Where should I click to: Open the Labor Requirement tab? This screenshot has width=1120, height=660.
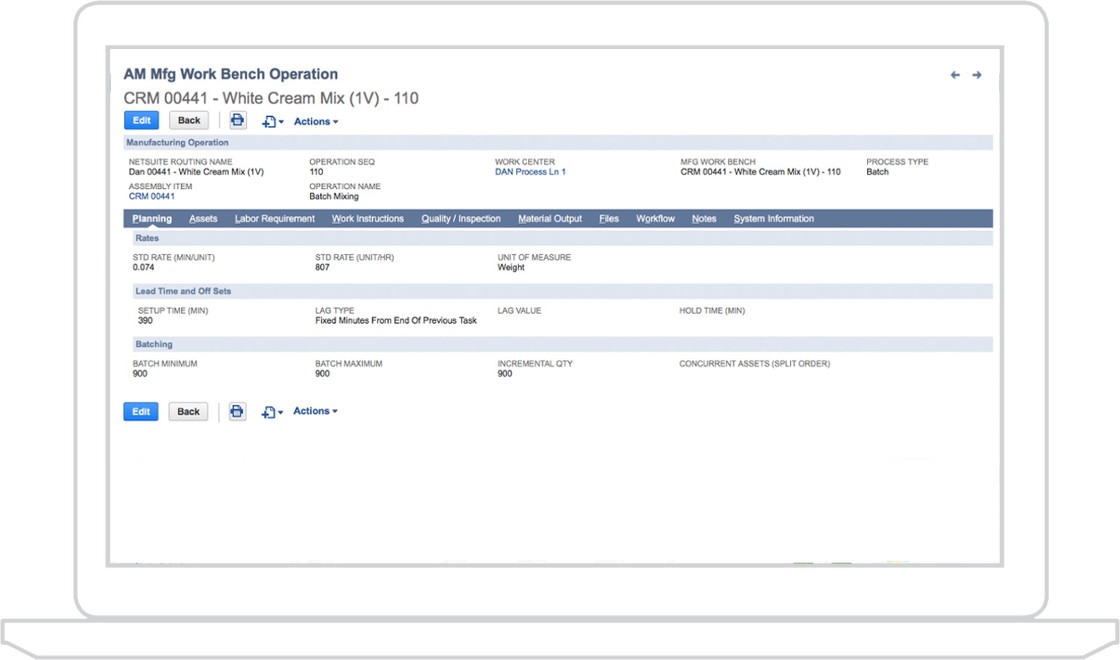(x=274, y=219)
